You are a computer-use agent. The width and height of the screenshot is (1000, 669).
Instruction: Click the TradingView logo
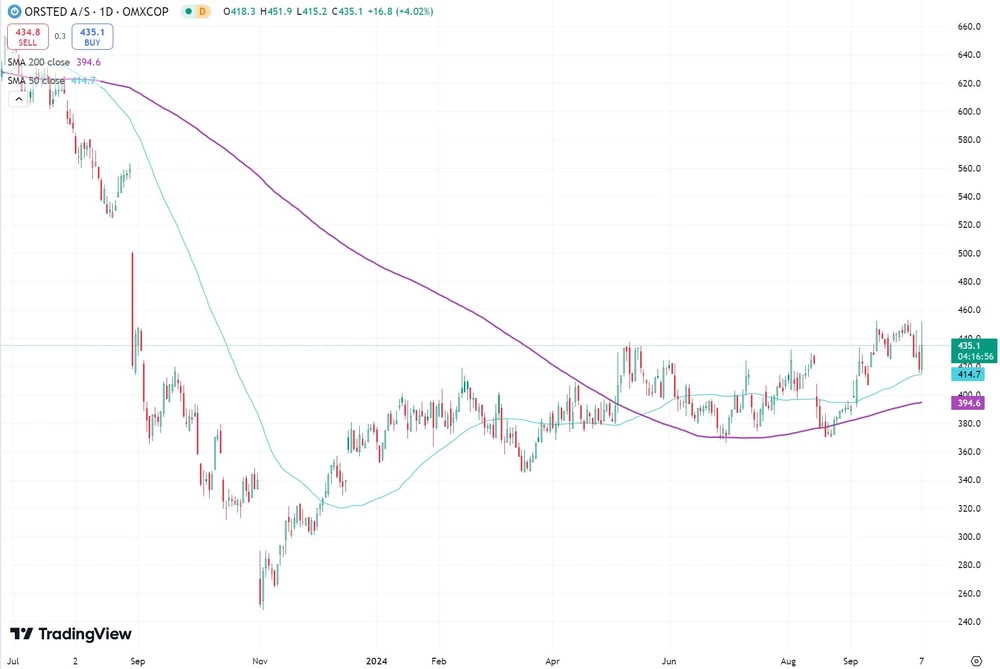(71, 634)
